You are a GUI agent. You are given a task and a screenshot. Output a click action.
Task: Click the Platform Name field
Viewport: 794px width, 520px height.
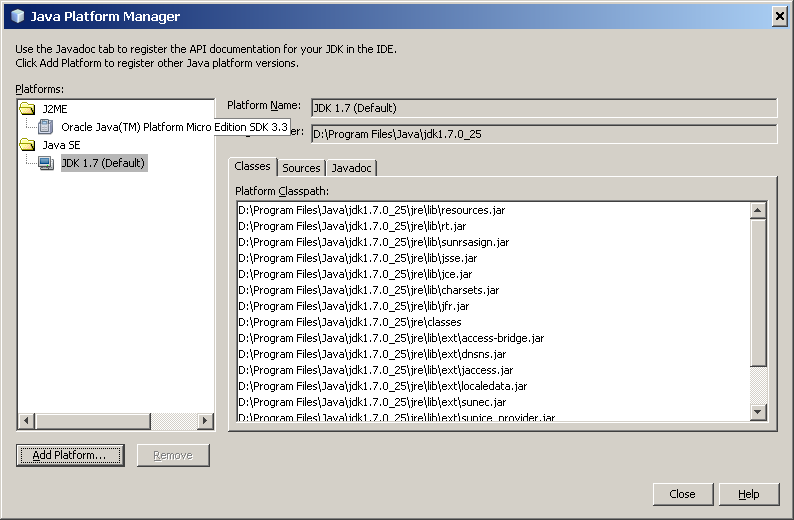coord(544,108)
